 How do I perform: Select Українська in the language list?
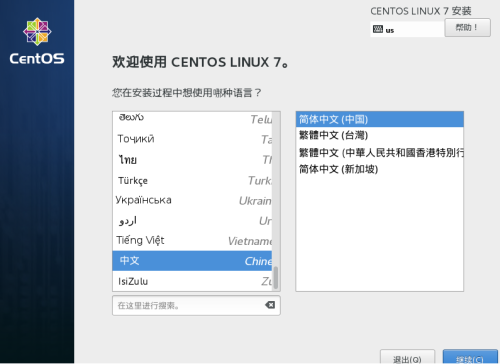192,200
